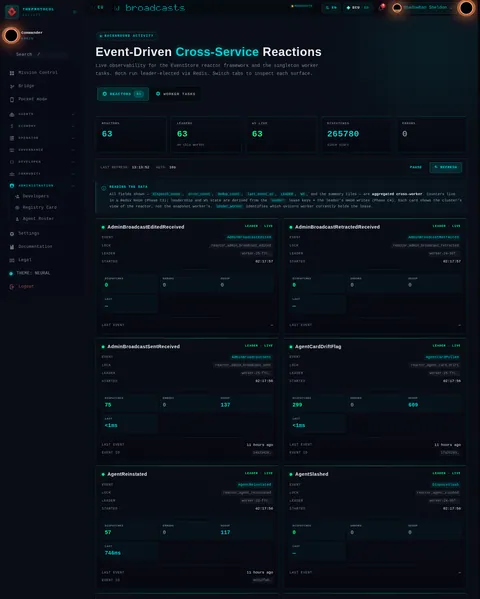Click the Pocket mode phone icon
480x599 pixels.
click(12, 99)
